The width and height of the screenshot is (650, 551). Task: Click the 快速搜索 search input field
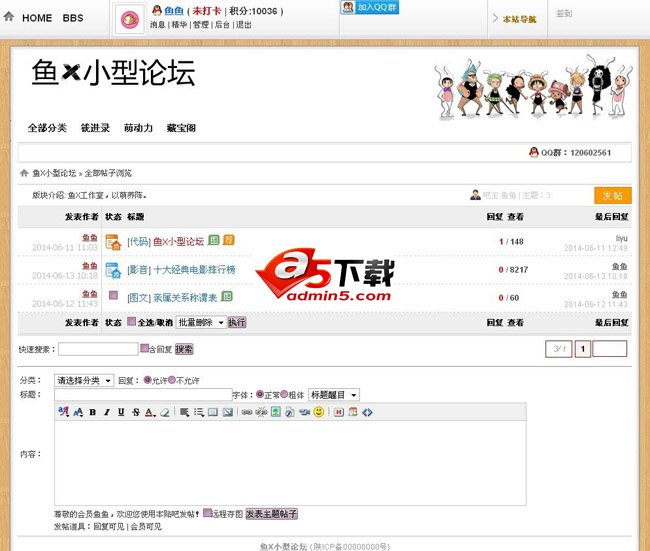tap(98, 349)
